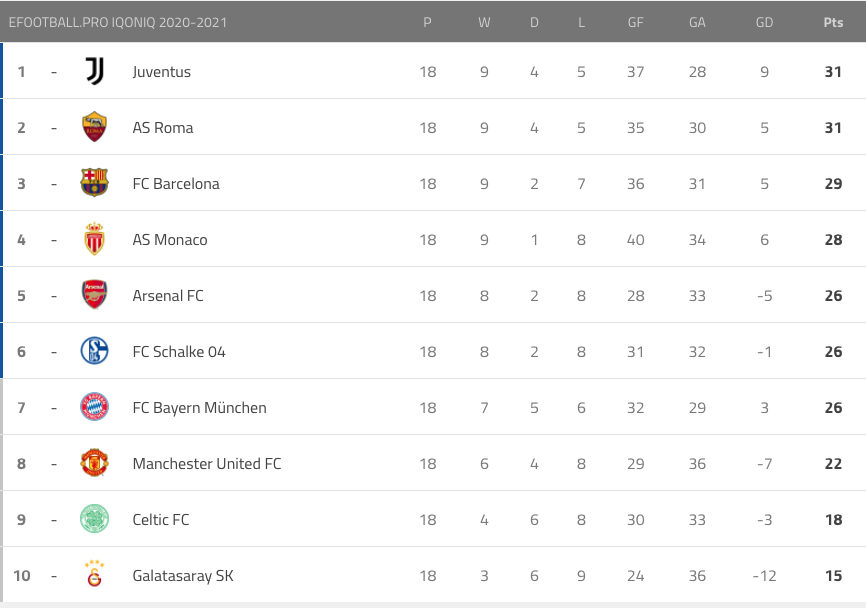Click the AS Roma crest icon
This screenshot has width=866, height=608.
(94, 127)
